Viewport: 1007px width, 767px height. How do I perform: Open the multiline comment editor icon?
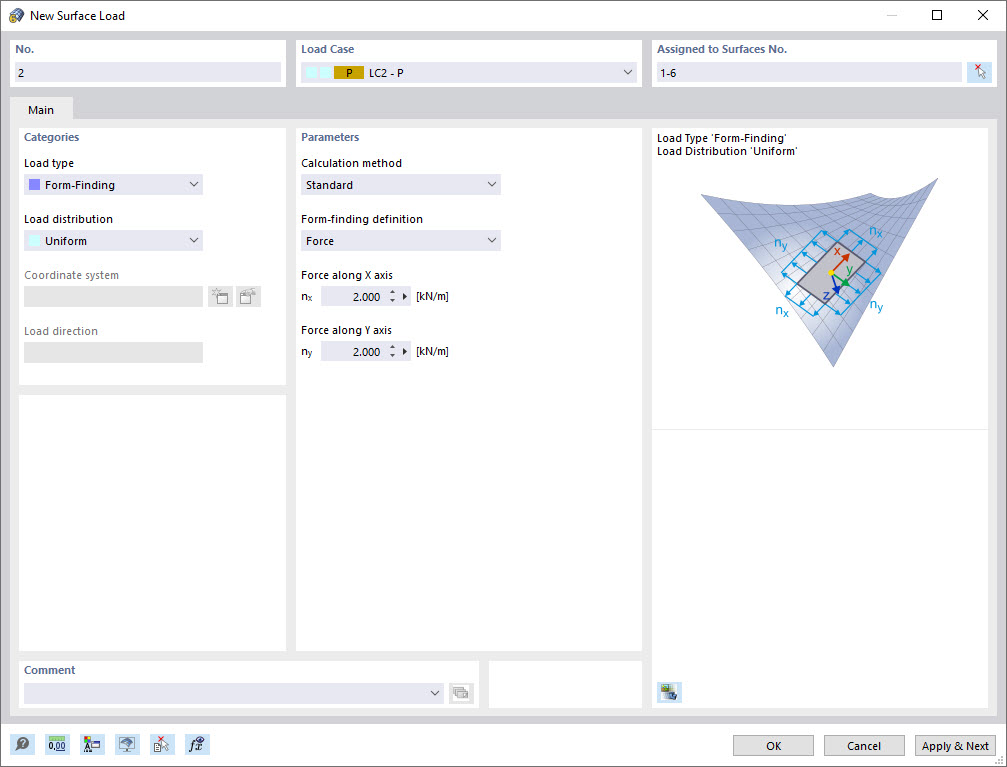461,692
